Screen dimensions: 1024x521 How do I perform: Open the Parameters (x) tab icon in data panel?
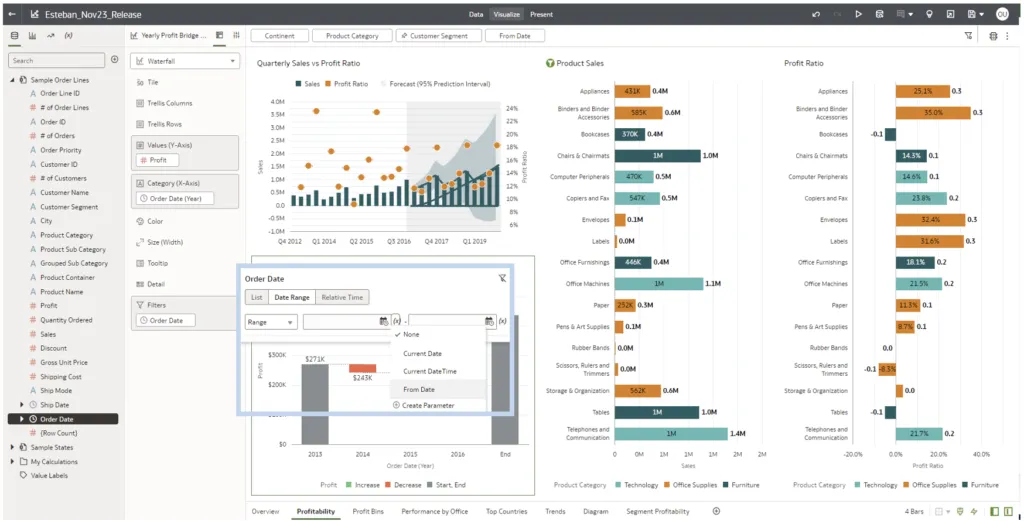68,35
